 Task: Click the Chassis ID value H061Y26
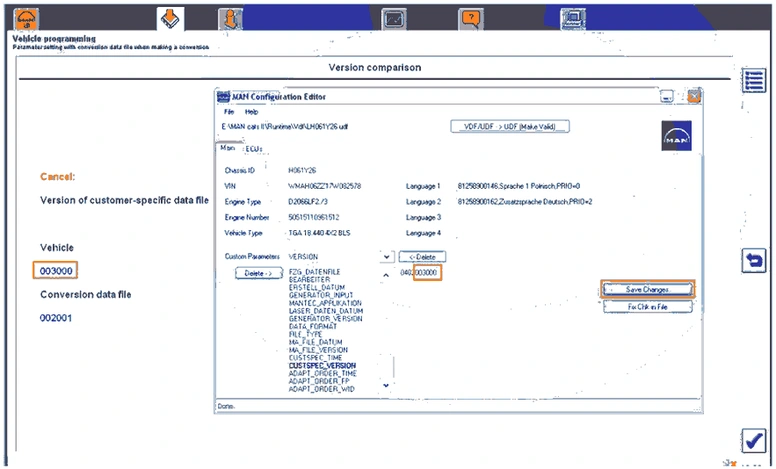click(302, 170)
